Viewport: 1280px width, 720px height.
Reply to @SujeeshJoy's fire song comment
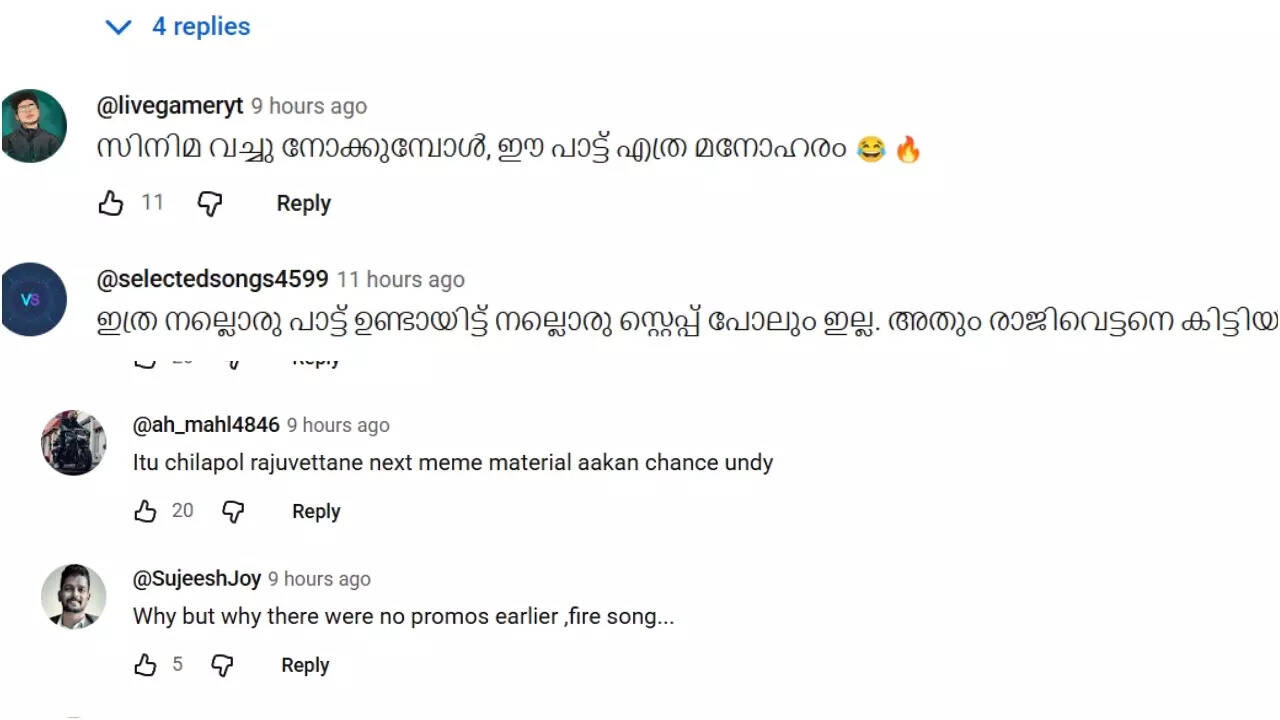point(305,666)
